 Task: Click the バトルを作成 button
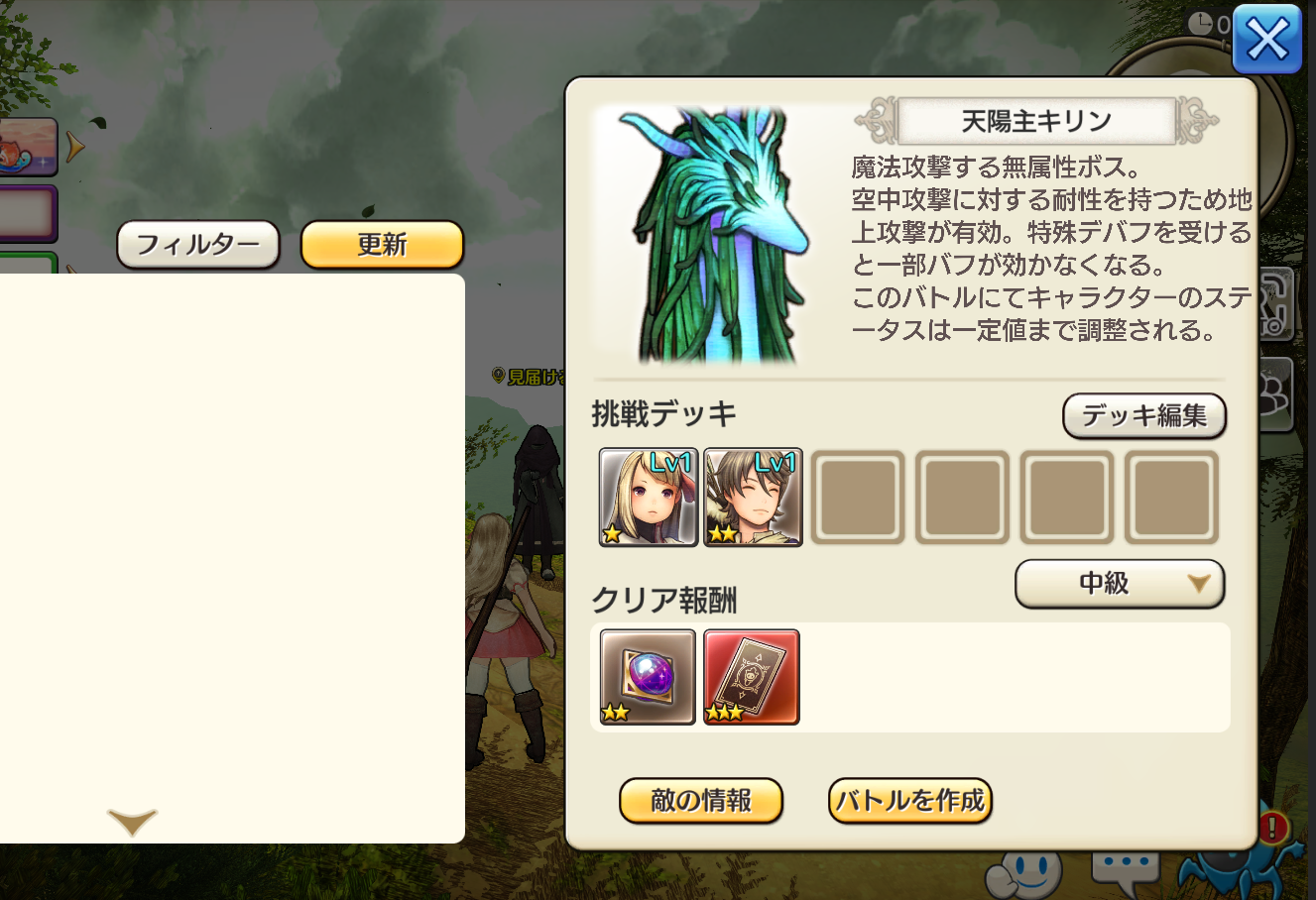[910, 801]
